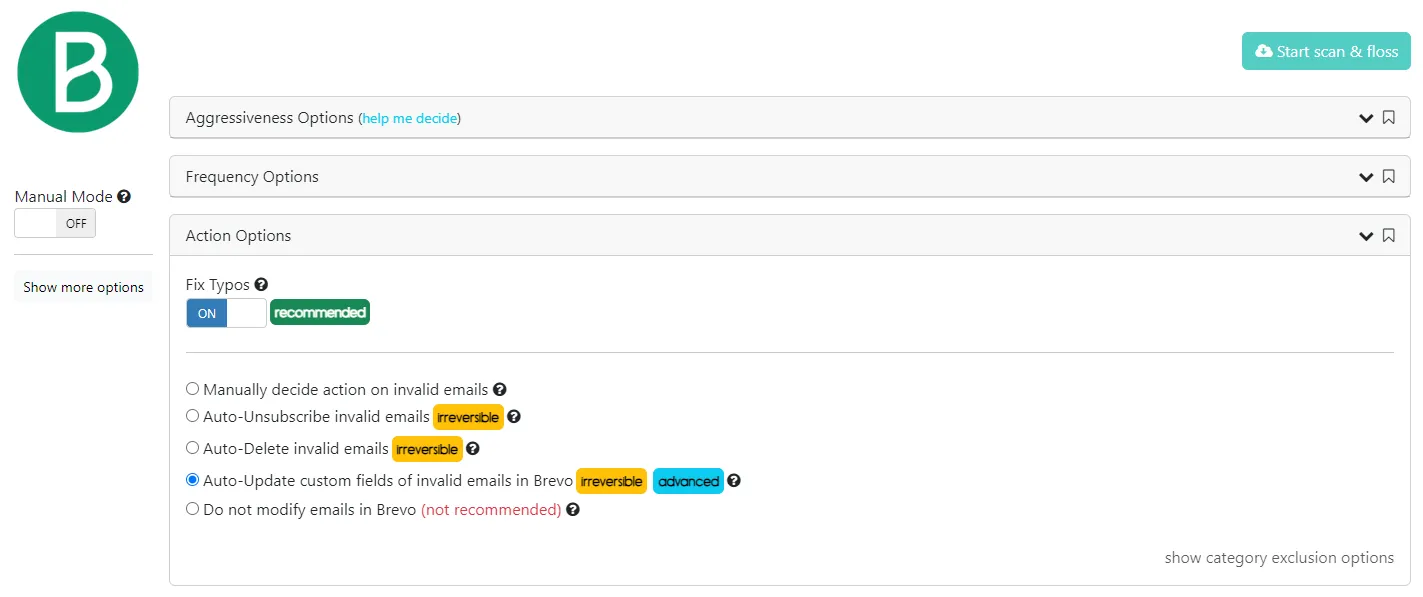The height and width of the screenshot is (597, 1423).
Task: Select Do not modify emails in Brevo
Action: 192,509
